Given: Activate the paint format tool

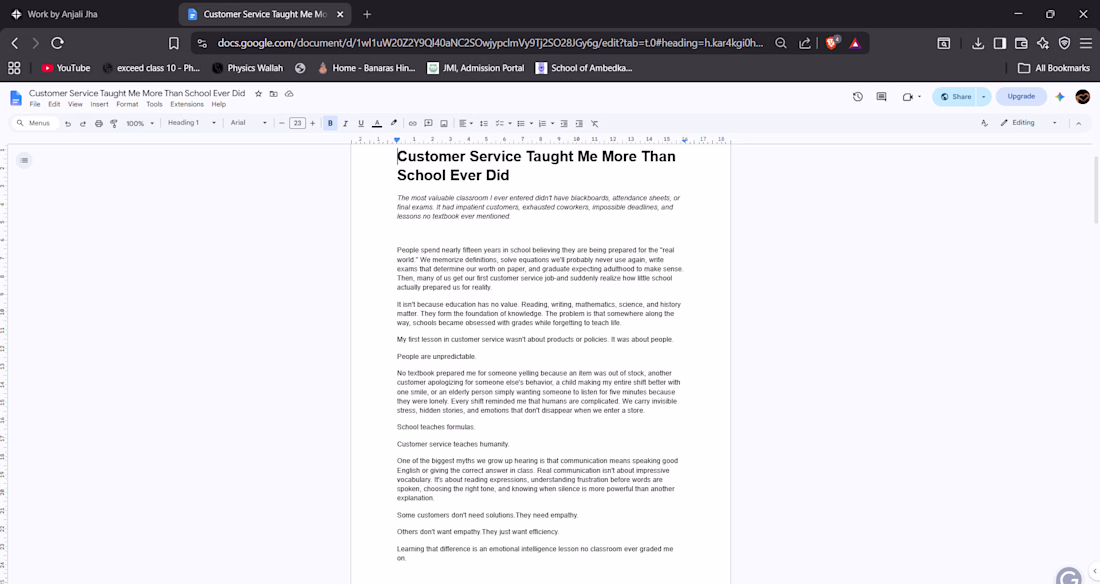Looking at the screenshot, I should pyautogui.click(x=114, y=124).
